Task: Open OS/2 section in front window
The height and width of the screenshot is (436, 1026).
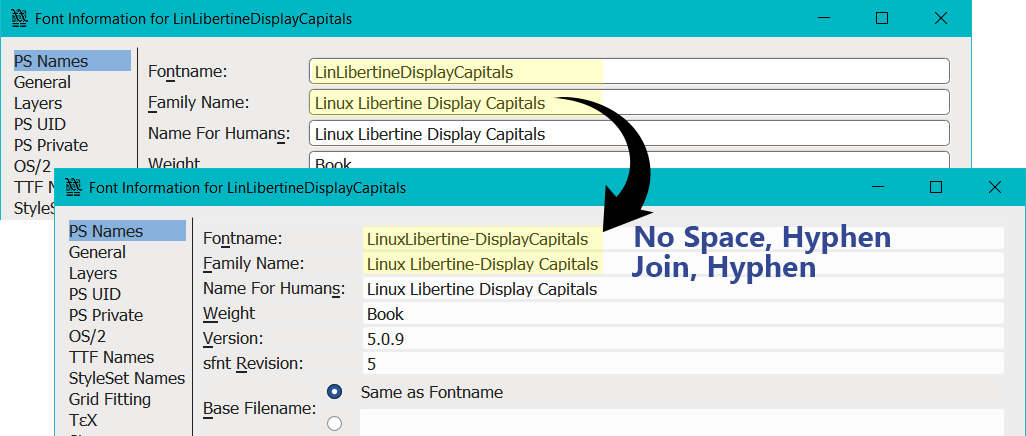Action: coord(87,336)
